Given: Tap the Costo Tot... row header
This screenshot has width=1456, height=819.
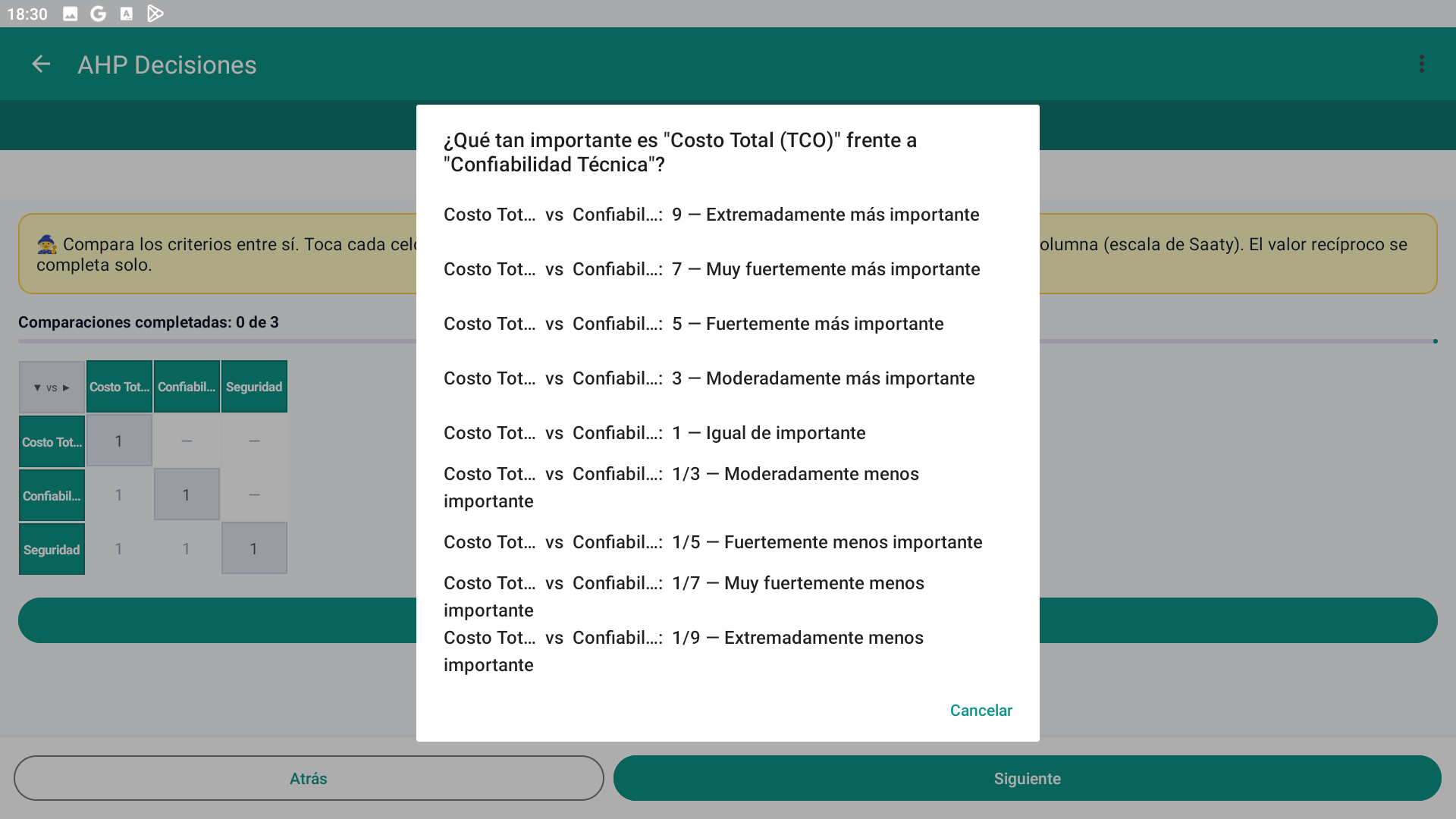Looking at the screenshot, I should tap(52, 441).
